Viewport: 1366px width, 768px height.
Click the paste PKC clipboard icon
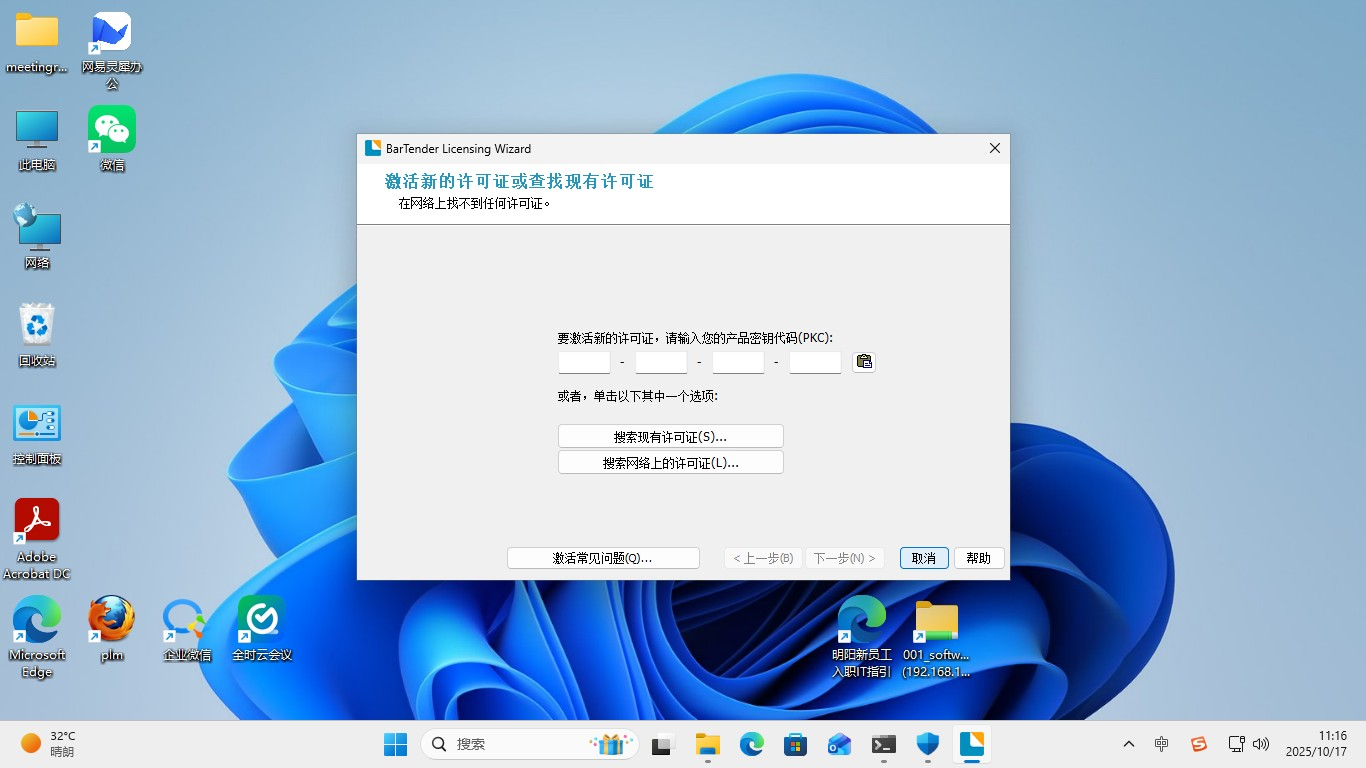[x=864, y=362]
